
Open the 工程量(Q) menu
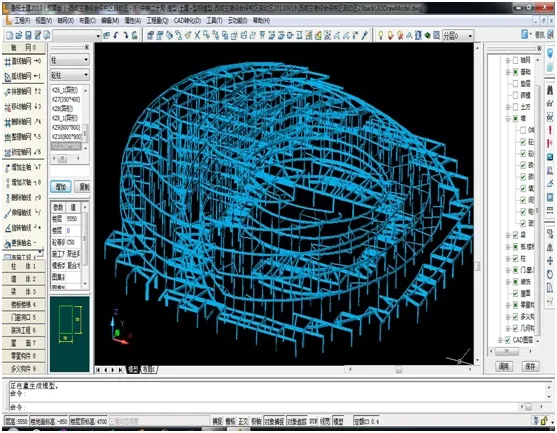(x=157, y=21)
